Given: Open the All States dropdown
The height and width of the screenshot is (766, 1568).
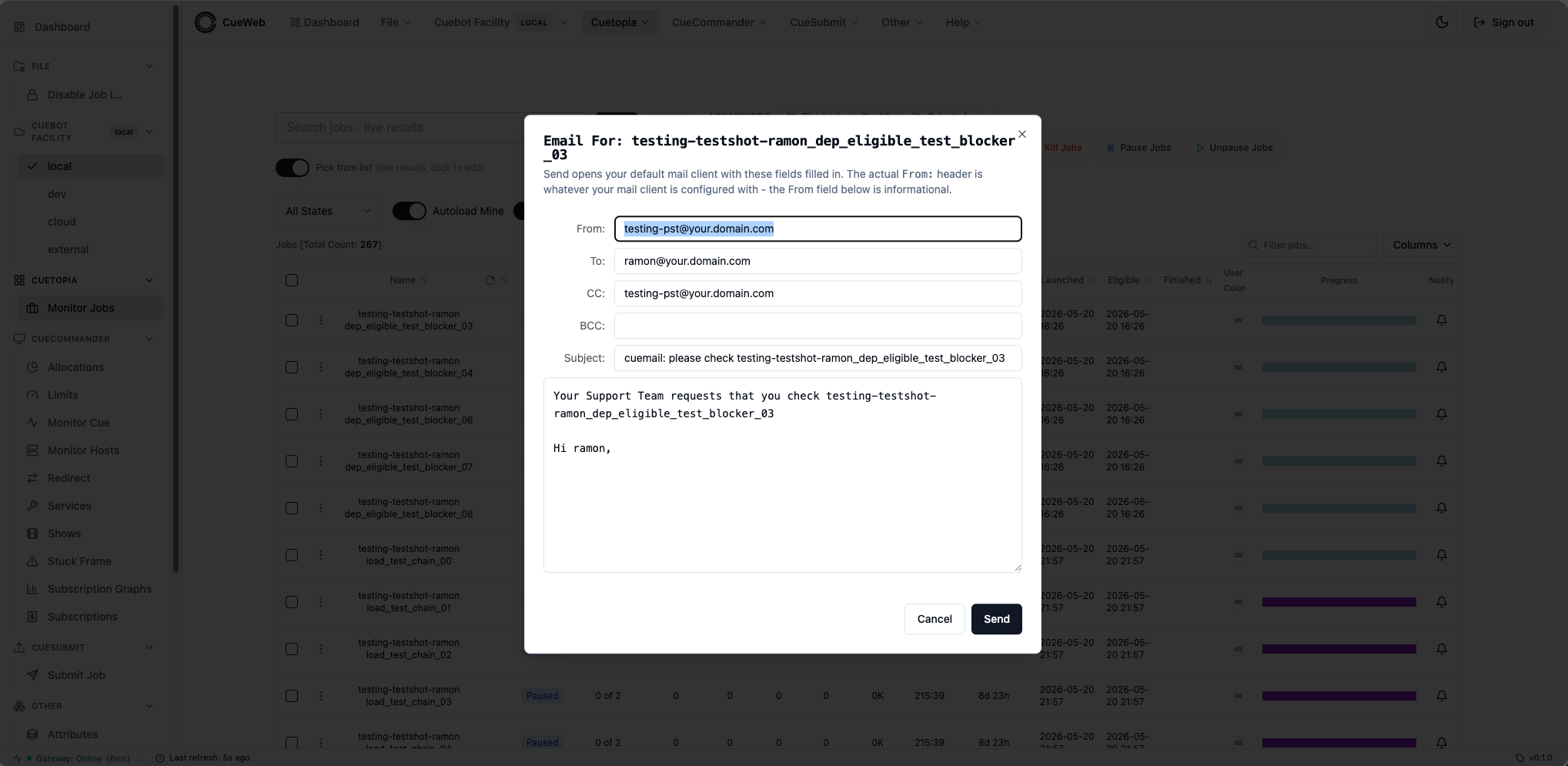Looking at the screenshot, I should pyautogui.click(x=328, y=211).
